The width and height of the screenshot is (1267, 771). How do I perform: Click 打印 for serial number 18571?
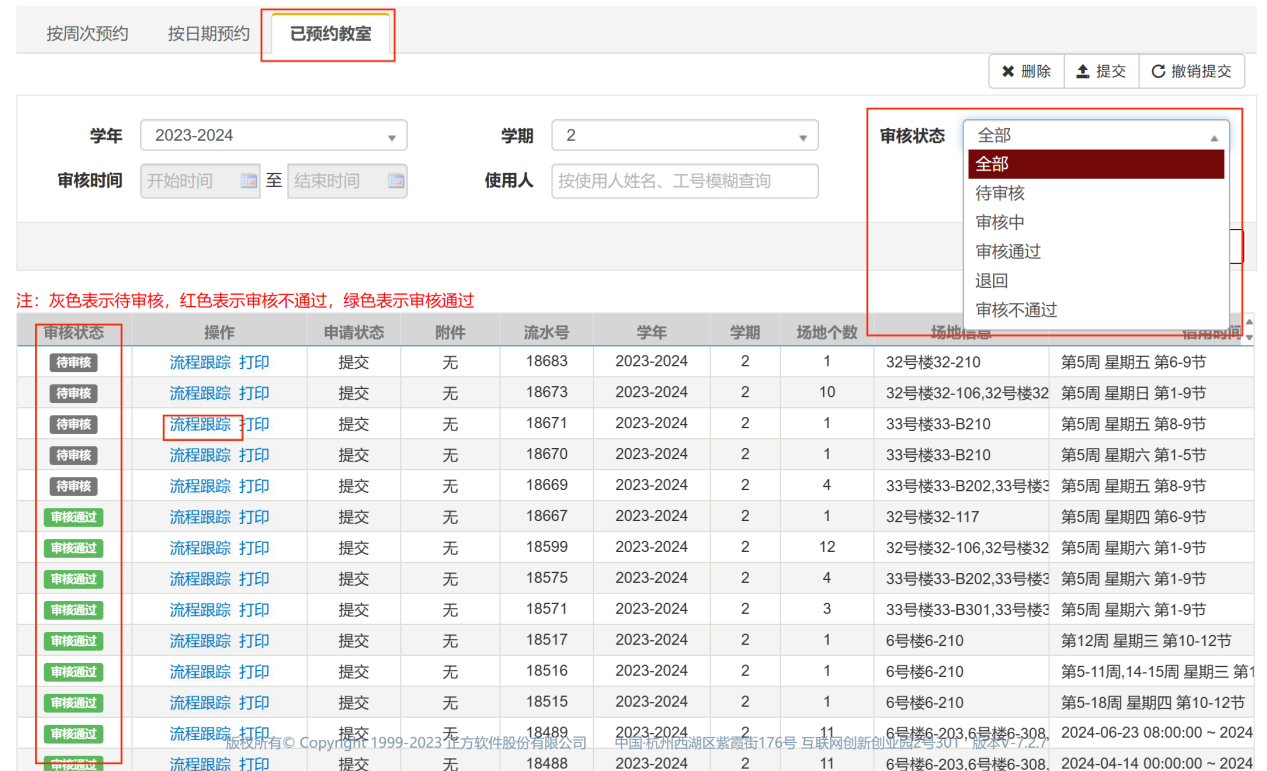(x=254, y=610)
